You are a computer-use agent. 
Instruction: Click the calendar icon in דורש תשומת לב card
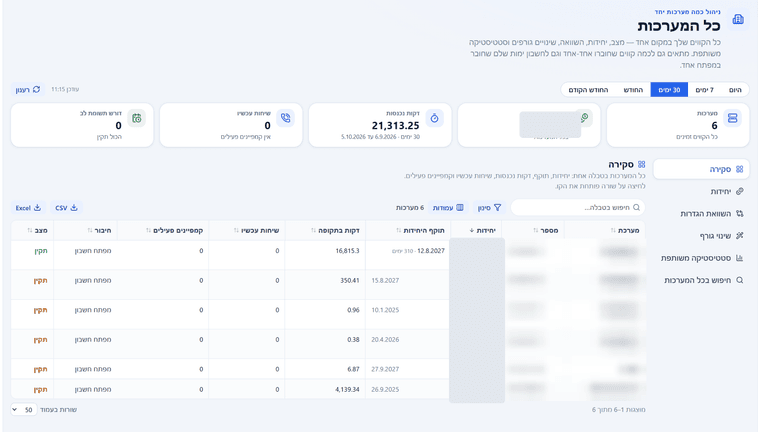[137, 118]
